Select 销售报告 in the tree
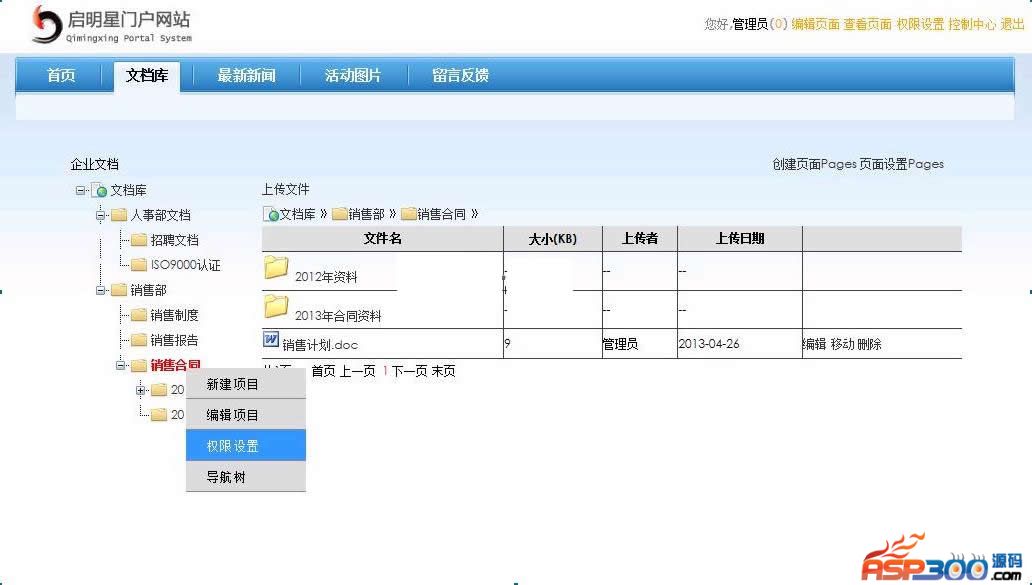The image size is (1032, 585). point(174,340)
